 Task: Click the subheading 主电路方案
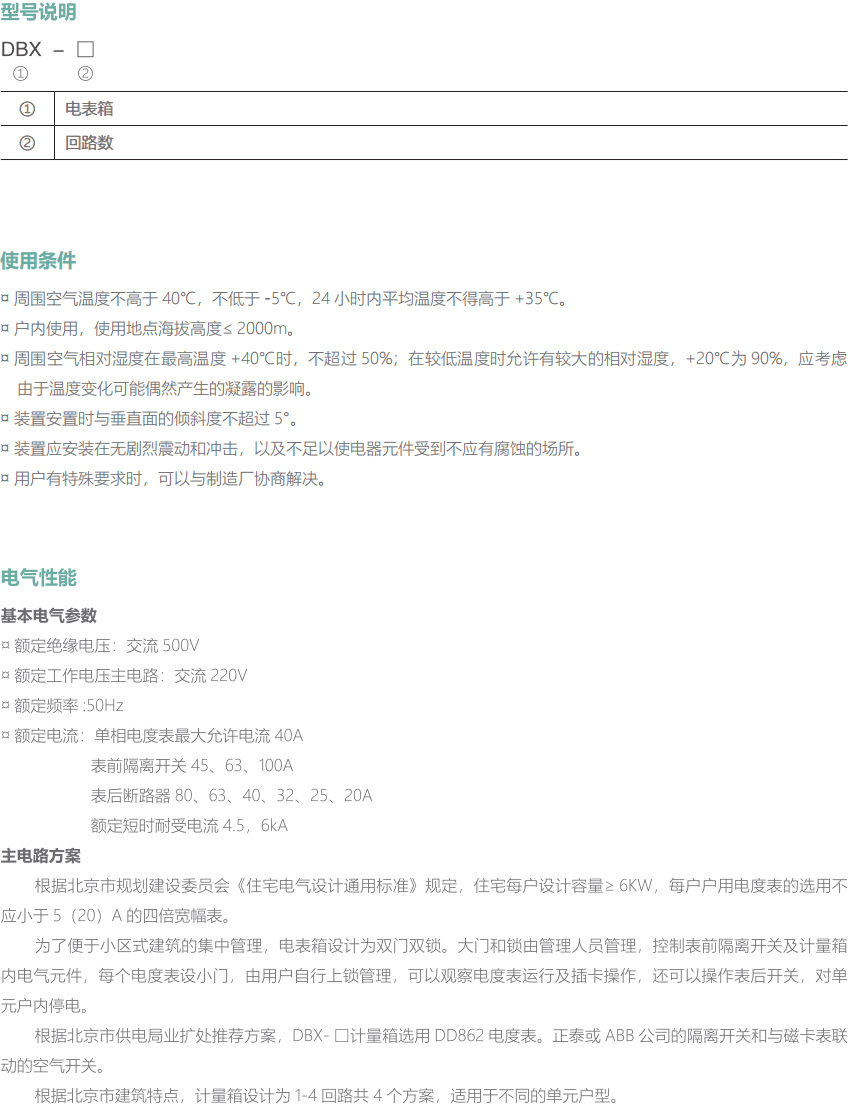(x=40, y=856)
